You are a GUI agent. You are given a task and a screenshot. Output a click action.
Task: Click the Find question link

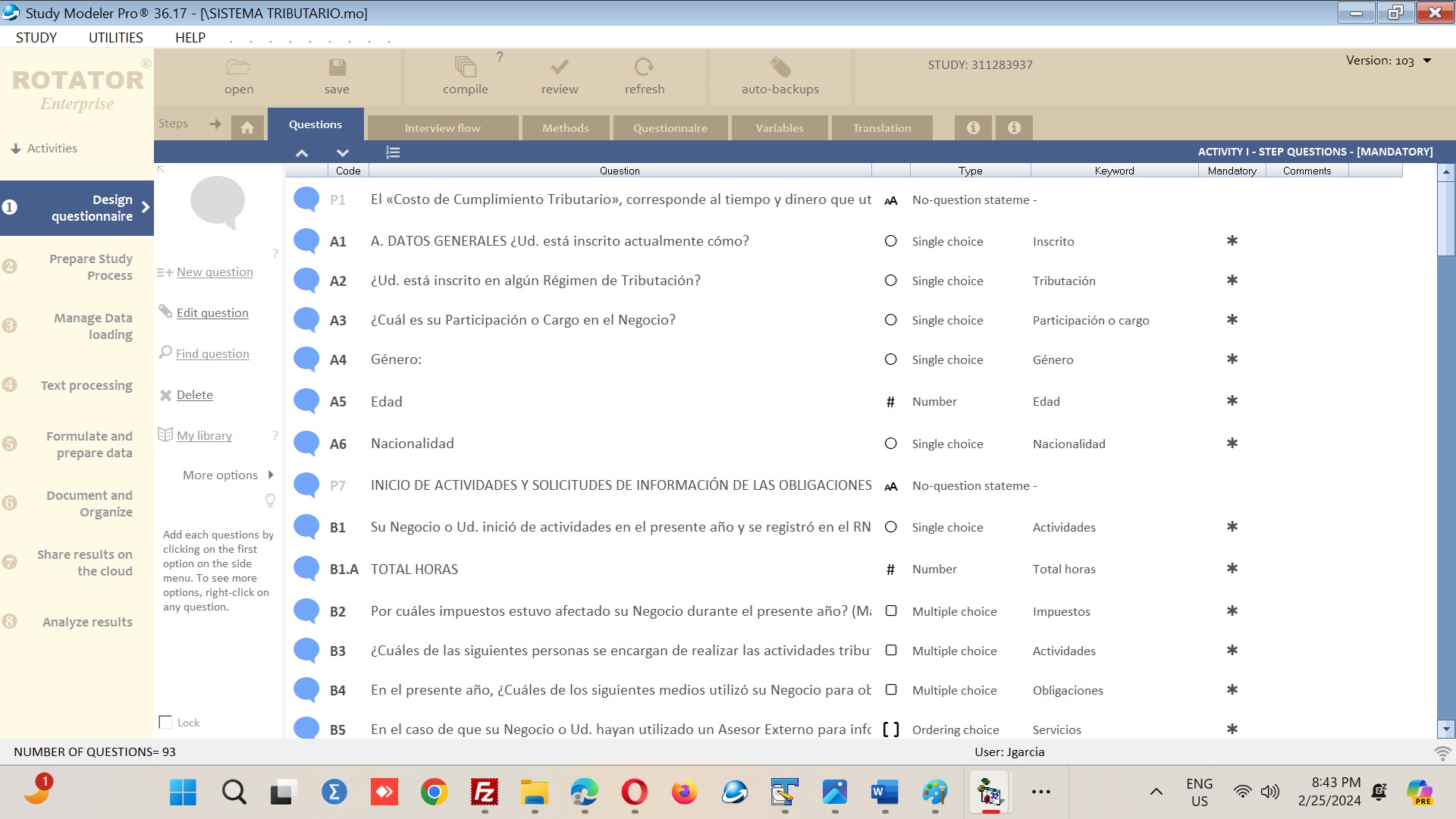pyautogui.click(x=212, y=354)
